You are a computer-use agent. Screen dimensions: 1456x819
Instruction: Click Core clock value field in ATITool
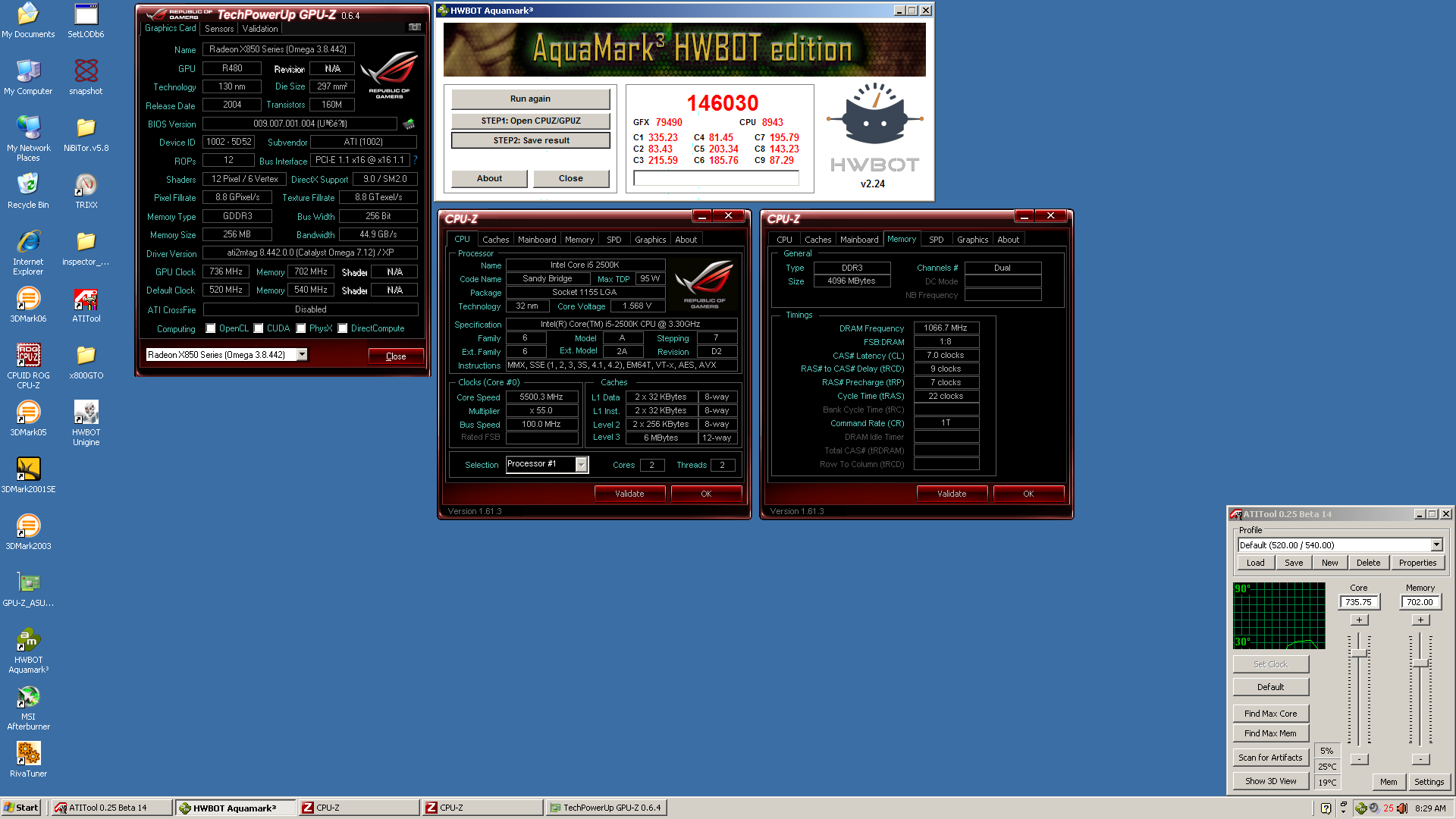(1358, 602)
